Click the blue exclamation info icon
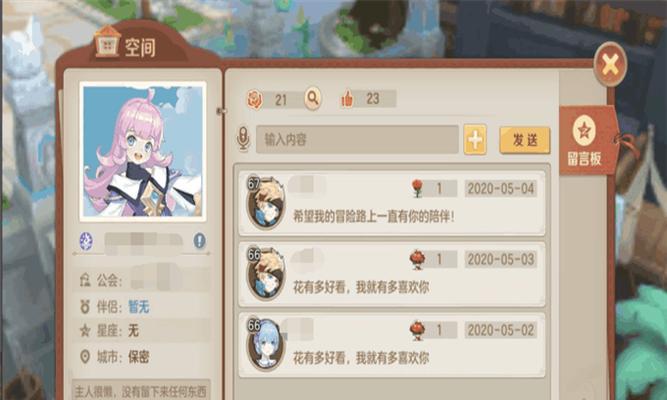This screenshot has width=667, height=400. tap(200, 241)
